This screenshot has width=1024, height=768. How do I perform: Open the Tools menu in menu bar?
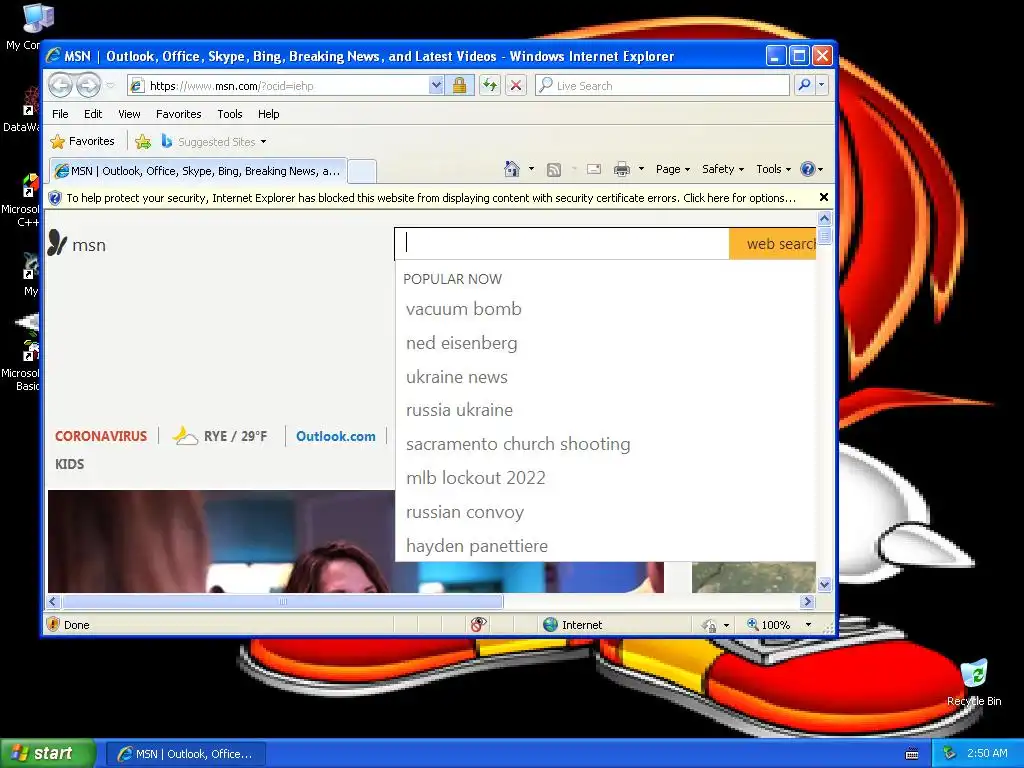[x=230, y=114]
